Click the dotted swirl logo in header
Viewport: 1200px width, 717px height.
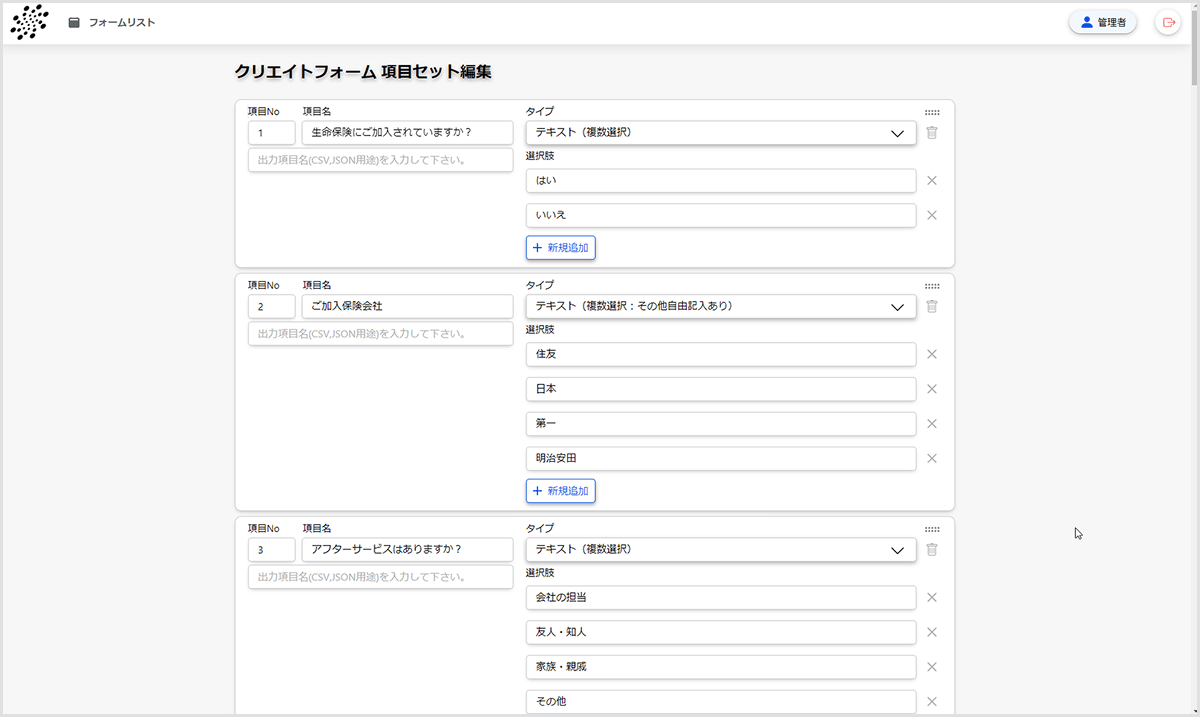coord(29,22)
